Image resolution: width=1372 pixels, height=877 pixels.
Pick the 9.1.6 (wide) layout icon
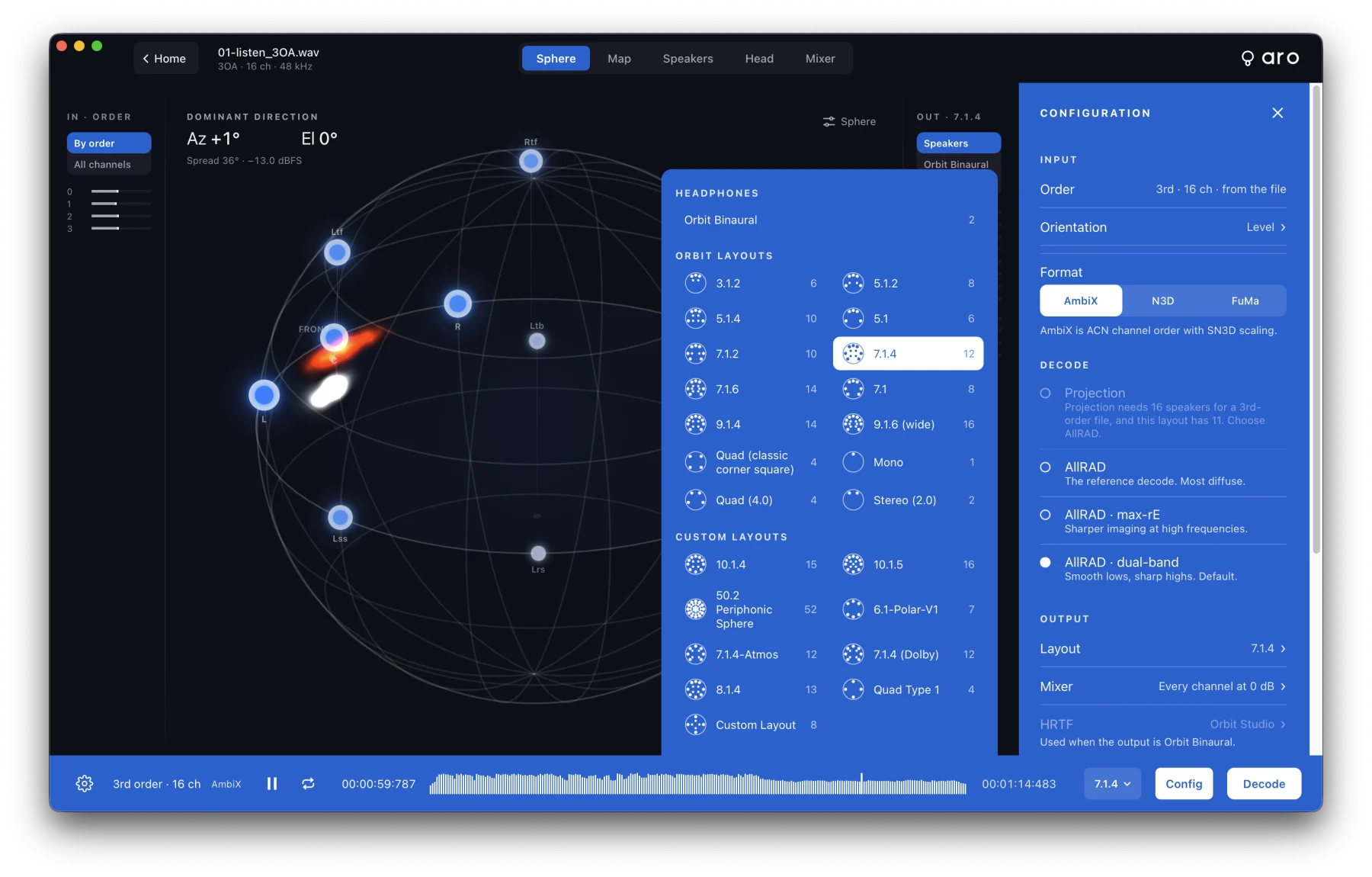click(853, 424)
